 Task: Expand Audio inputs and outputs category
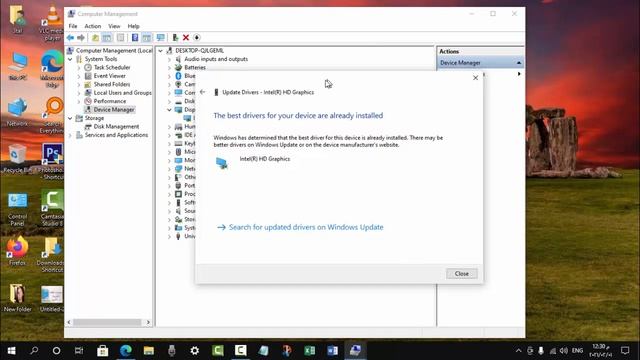(x=169, y=59)
